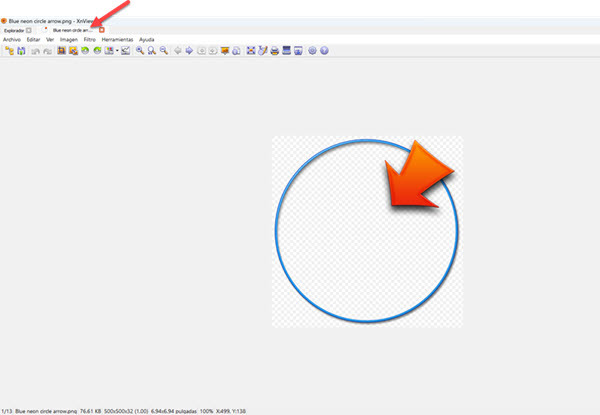The height and width of the screenshot is (415, 600).
Task: Click the scanner acquire icon
Action: click(x=286, y=50)
